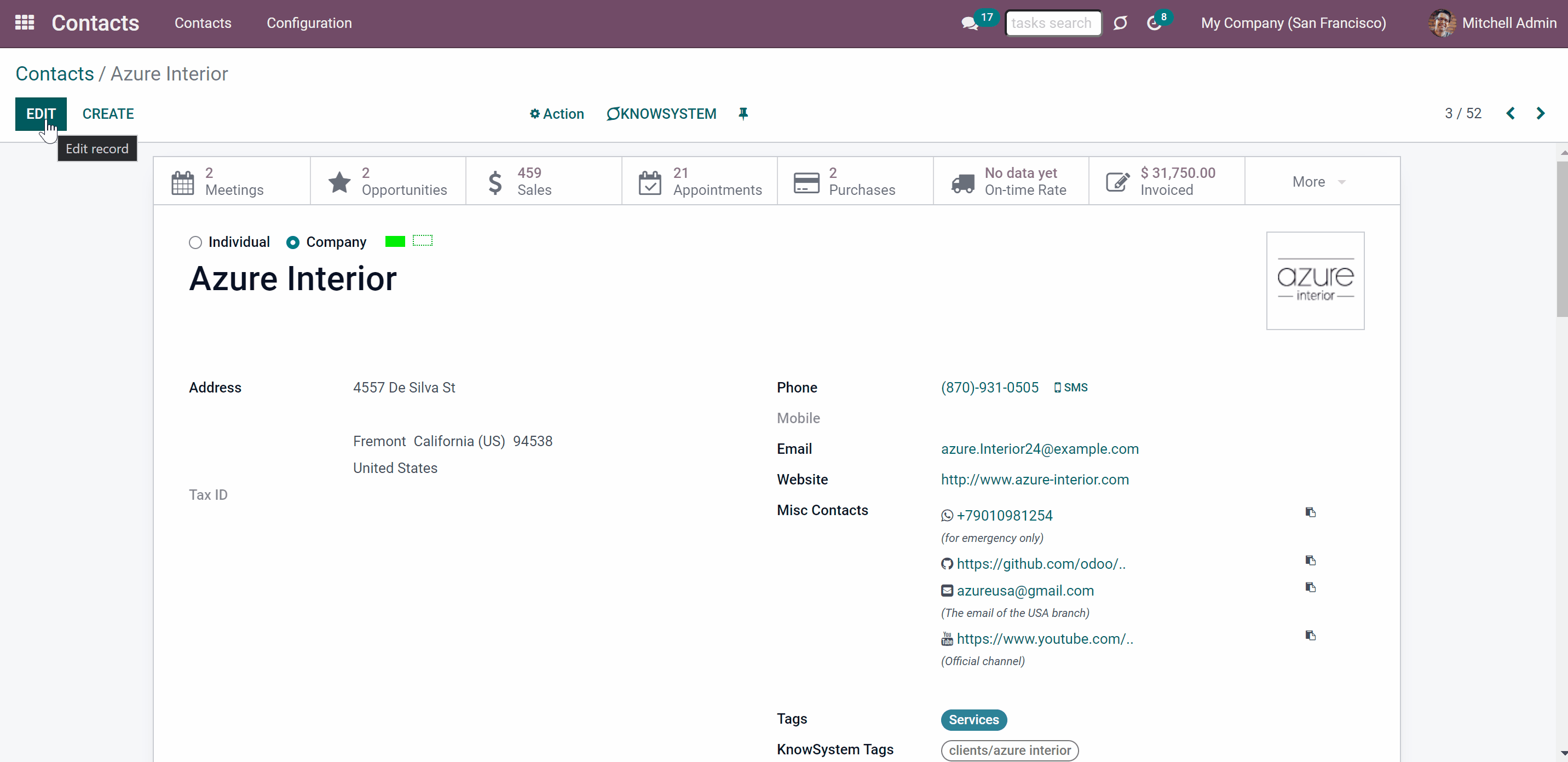Click the CREATE button
1568x762 pixels.
point(108,114)
